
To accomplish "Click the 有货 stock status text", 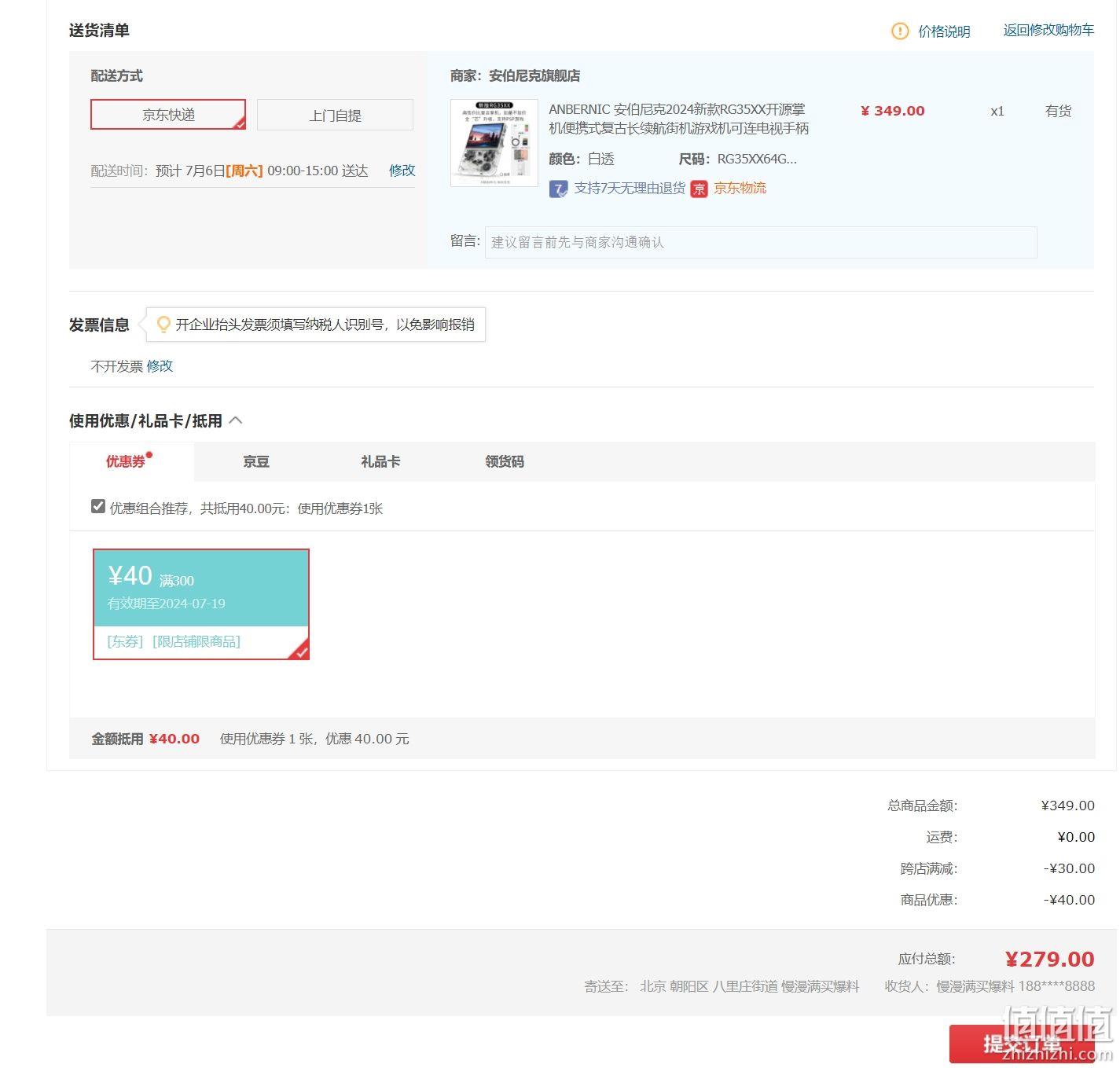I will [x=1058, y=111].
